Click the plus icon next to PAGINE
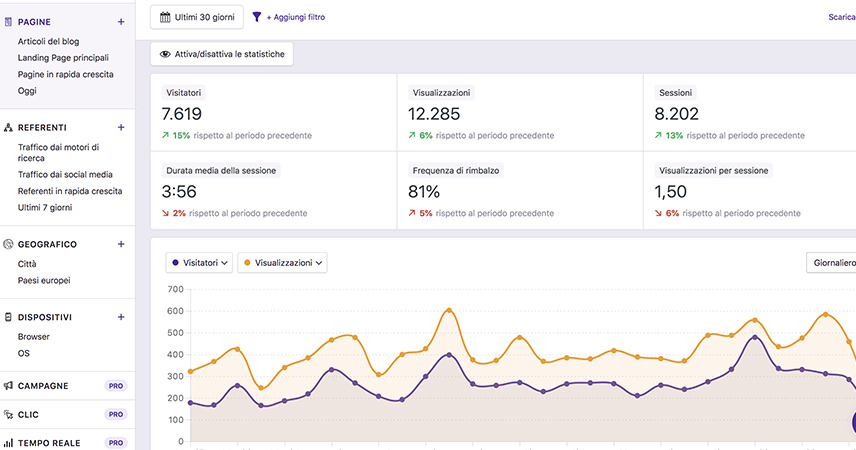856x450 pixels. [x=121, y=21]
